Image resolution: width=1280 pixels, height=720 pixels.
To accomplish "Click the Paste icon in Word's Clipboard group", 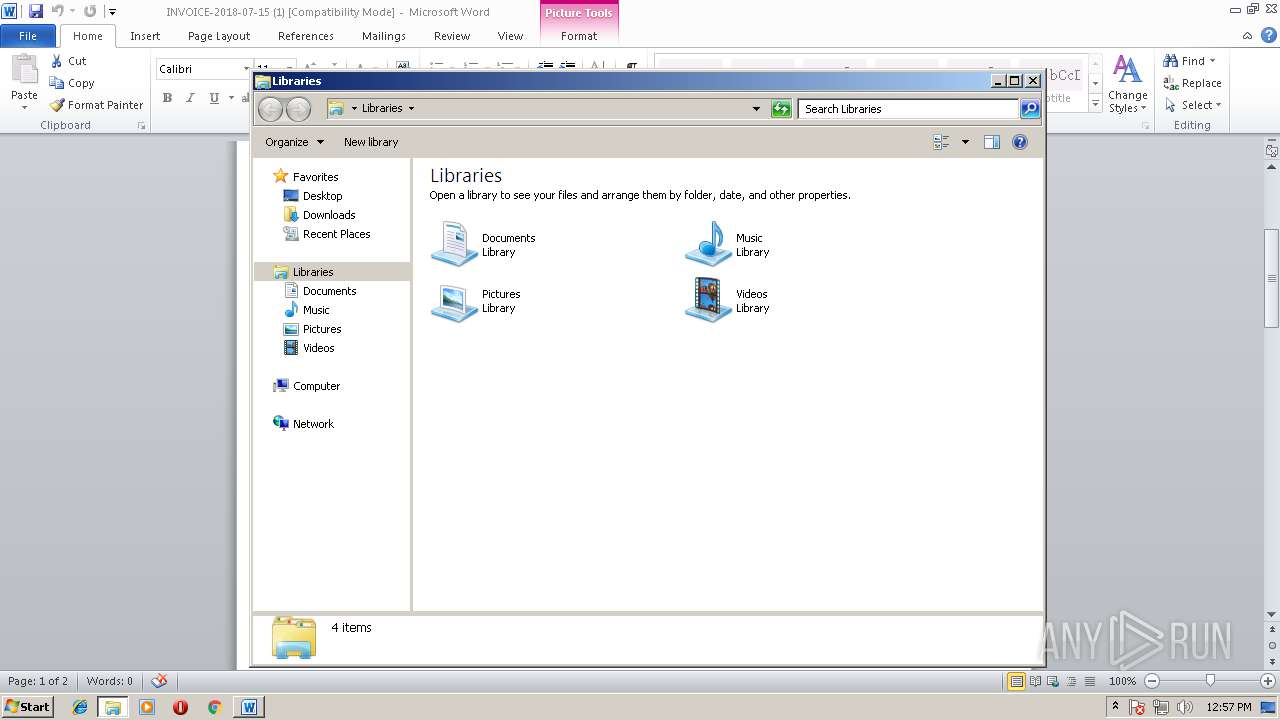I will [x=24, y=70].
